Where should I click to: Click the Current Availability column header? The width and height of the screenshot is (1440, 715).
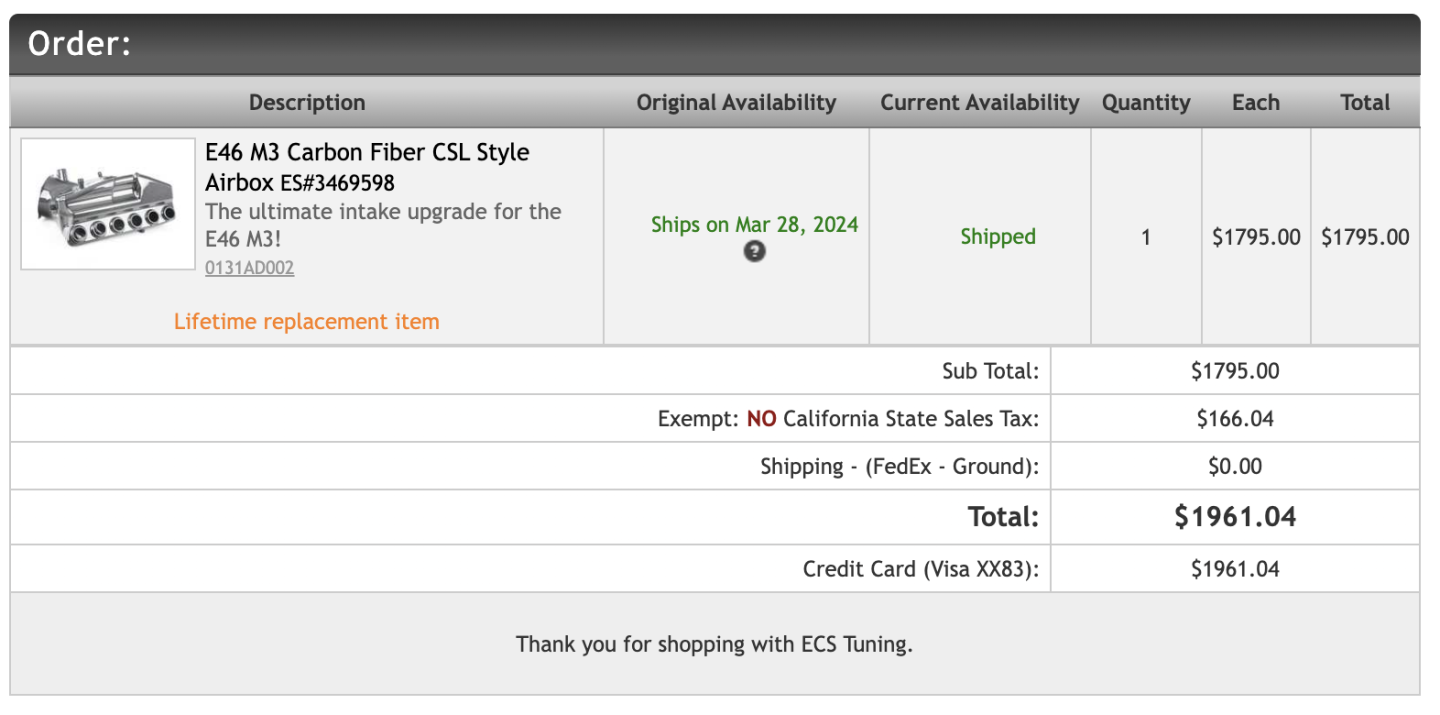pyautogui.click(x=979, y=103)
